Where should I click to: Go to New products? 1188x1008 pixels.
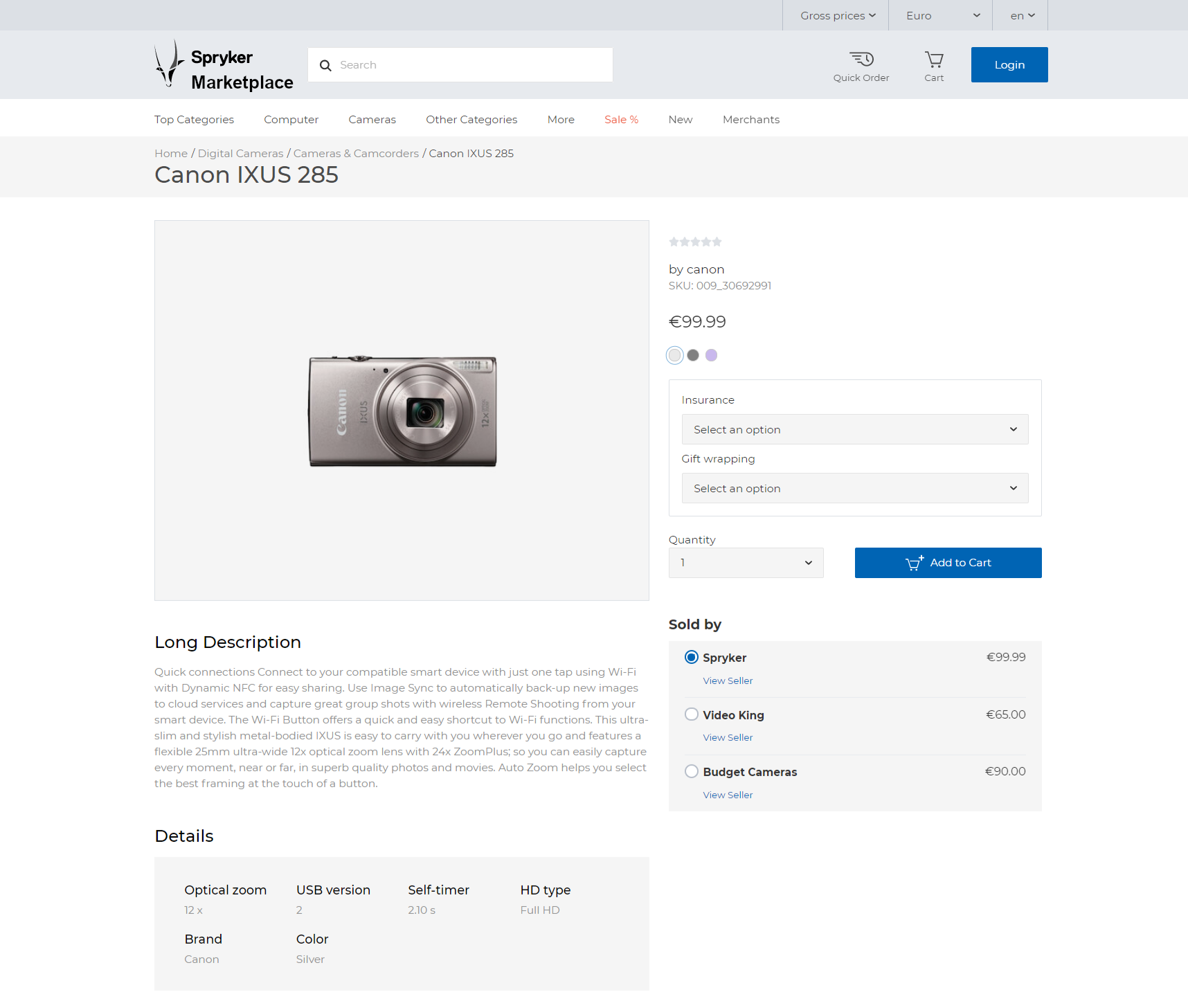click(681, 120)
